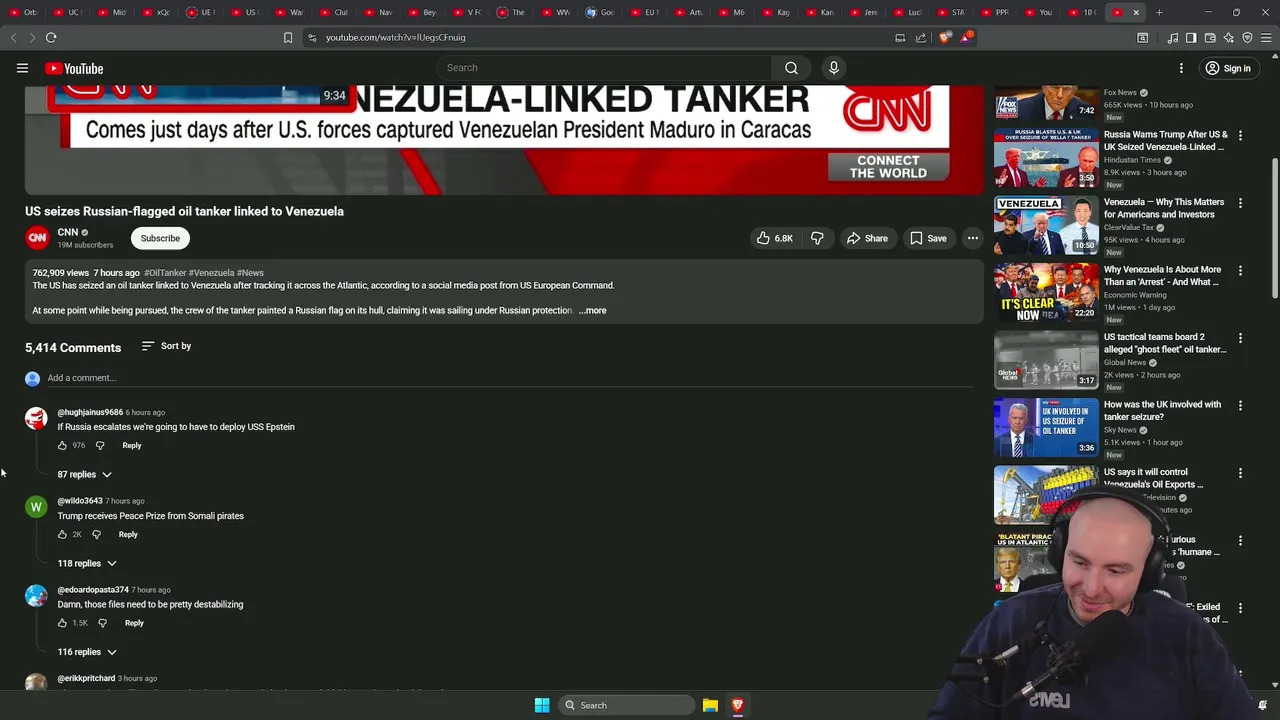Viewport: 1280px width, 720px height.
Task: Reply to the edoardopasta374 comment
Action: pyautogui.click(x=134, y=623)
